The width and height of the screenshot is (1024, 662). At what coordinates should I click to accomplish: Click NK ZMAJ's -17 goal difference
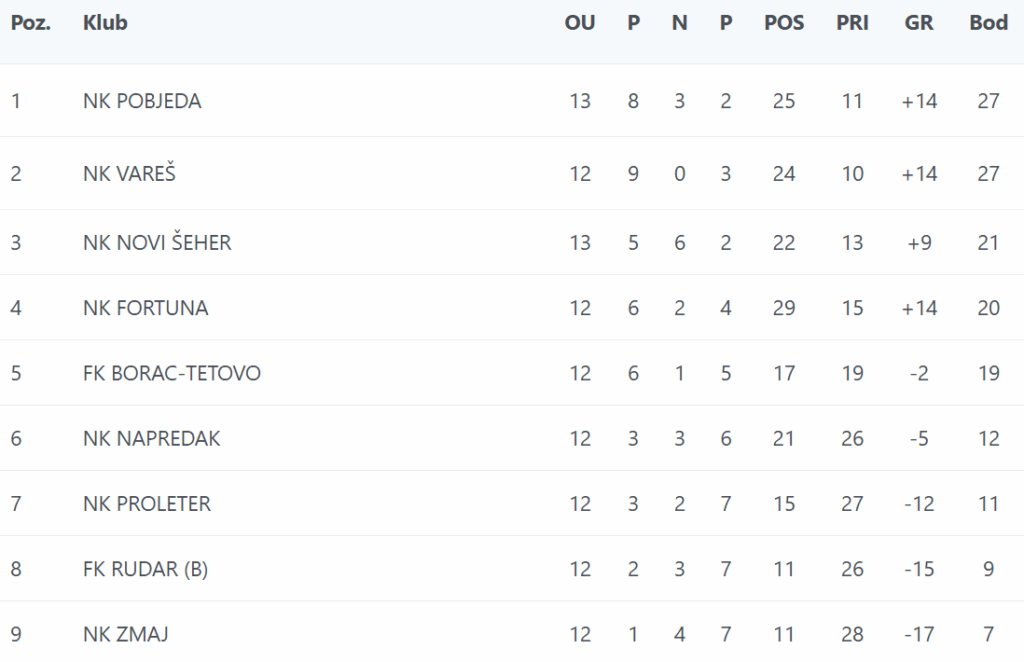tap(919, 634)
